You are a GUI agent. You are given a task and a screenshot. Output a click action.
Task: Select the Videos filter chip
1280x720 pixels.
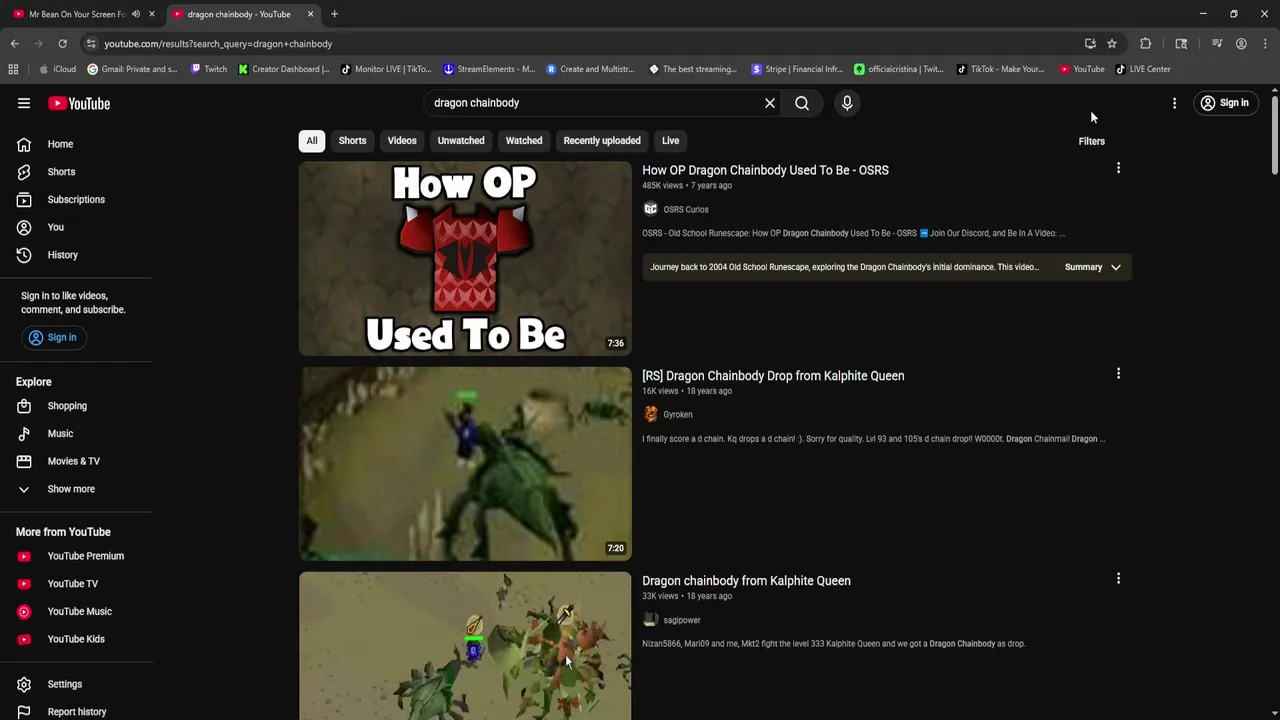point(402,141)
